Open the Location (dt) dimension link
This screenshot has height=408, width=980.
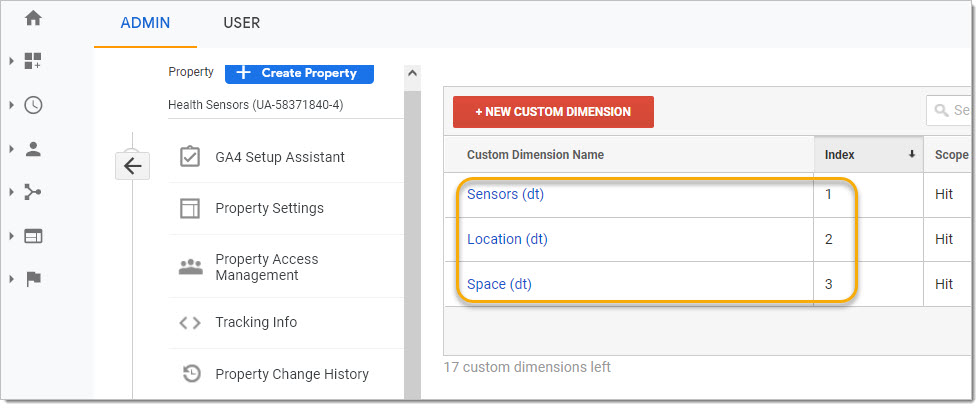click(508, 239)
